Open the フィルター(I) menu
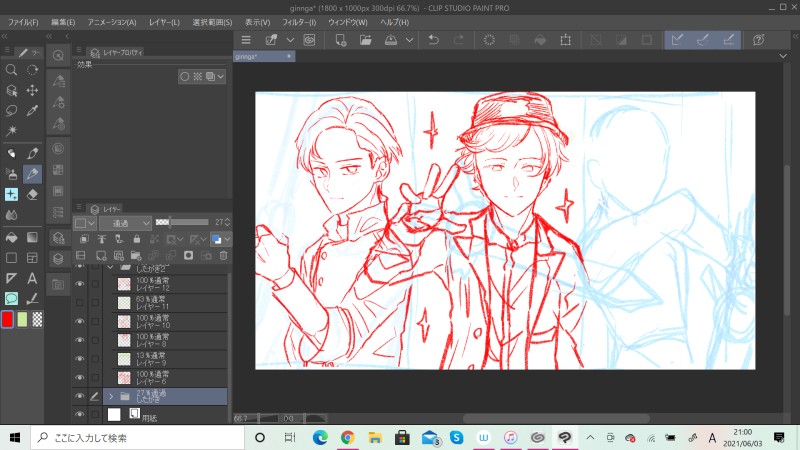This screenshot has height=450, width=800. click(x=299, y=21)
